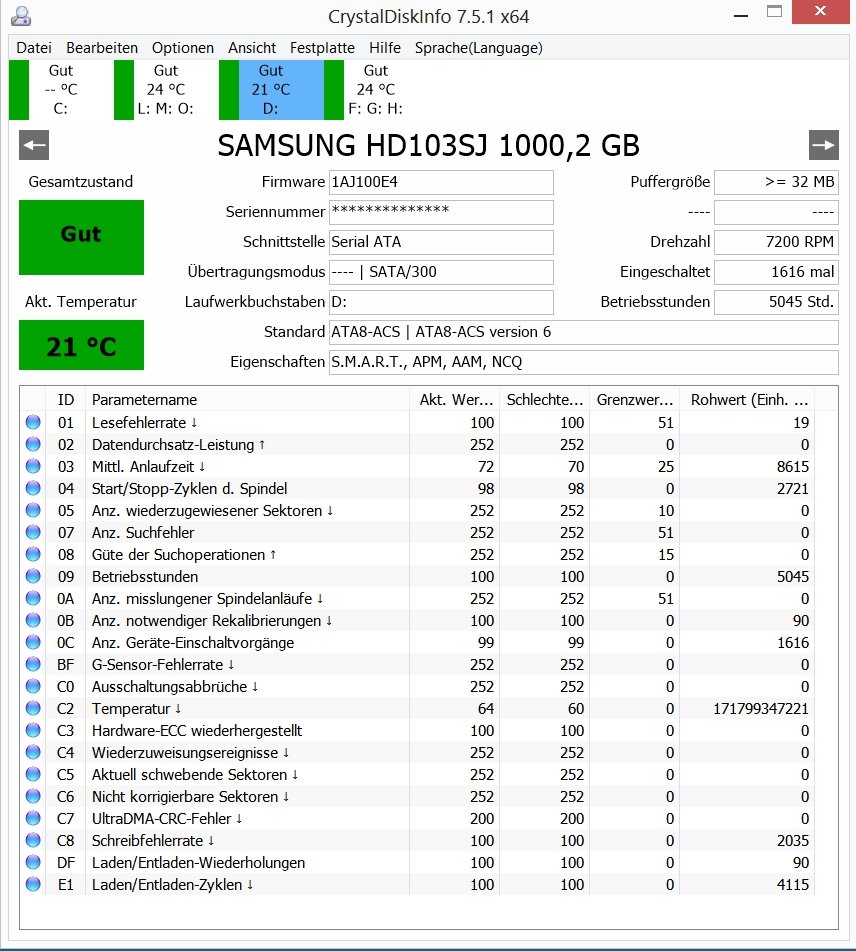Click the Drehzahl 7200 RPM field
Screen dimensions: 856x951
tap(777, 242)
